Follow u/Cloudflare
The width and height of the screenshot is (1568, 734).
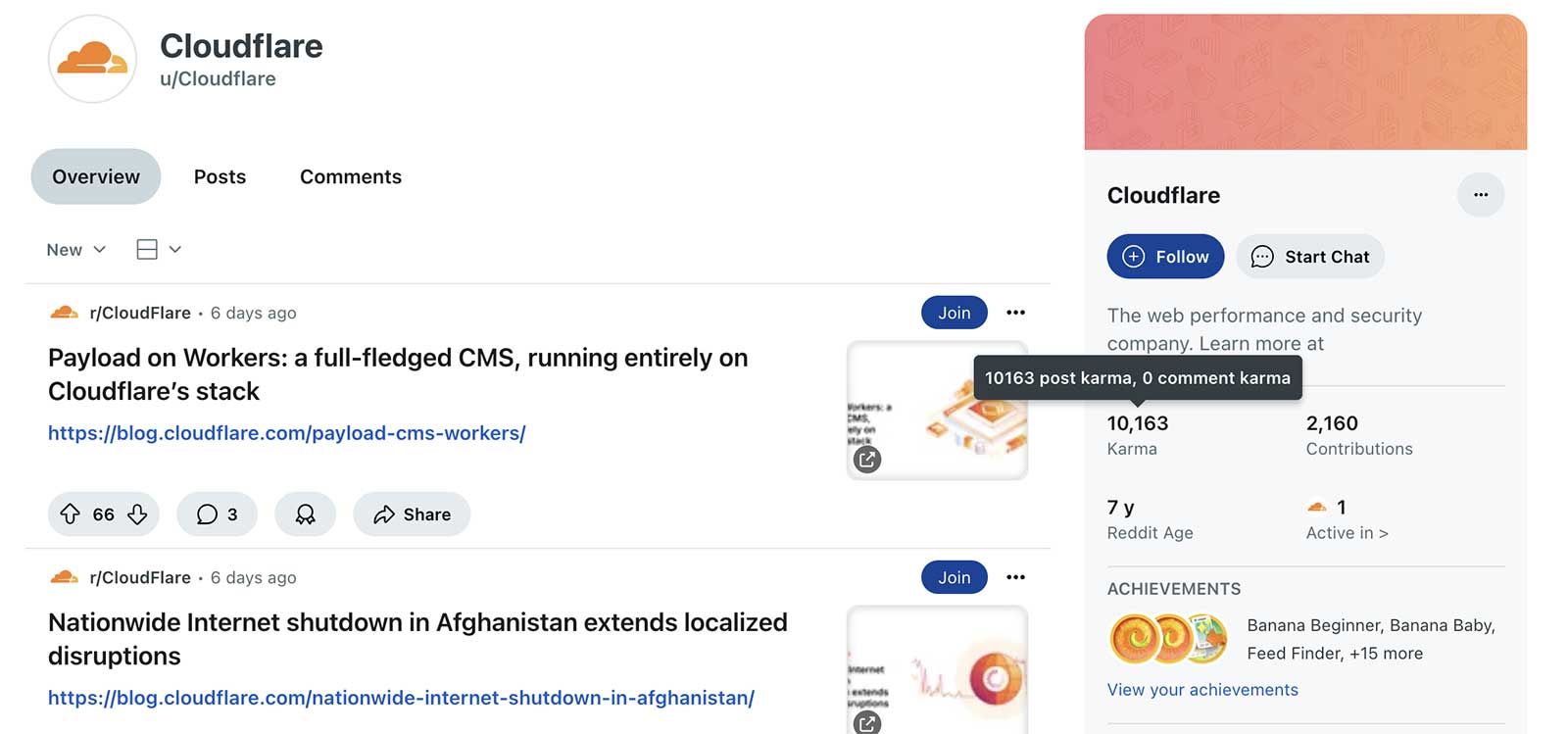point(1165,256)
